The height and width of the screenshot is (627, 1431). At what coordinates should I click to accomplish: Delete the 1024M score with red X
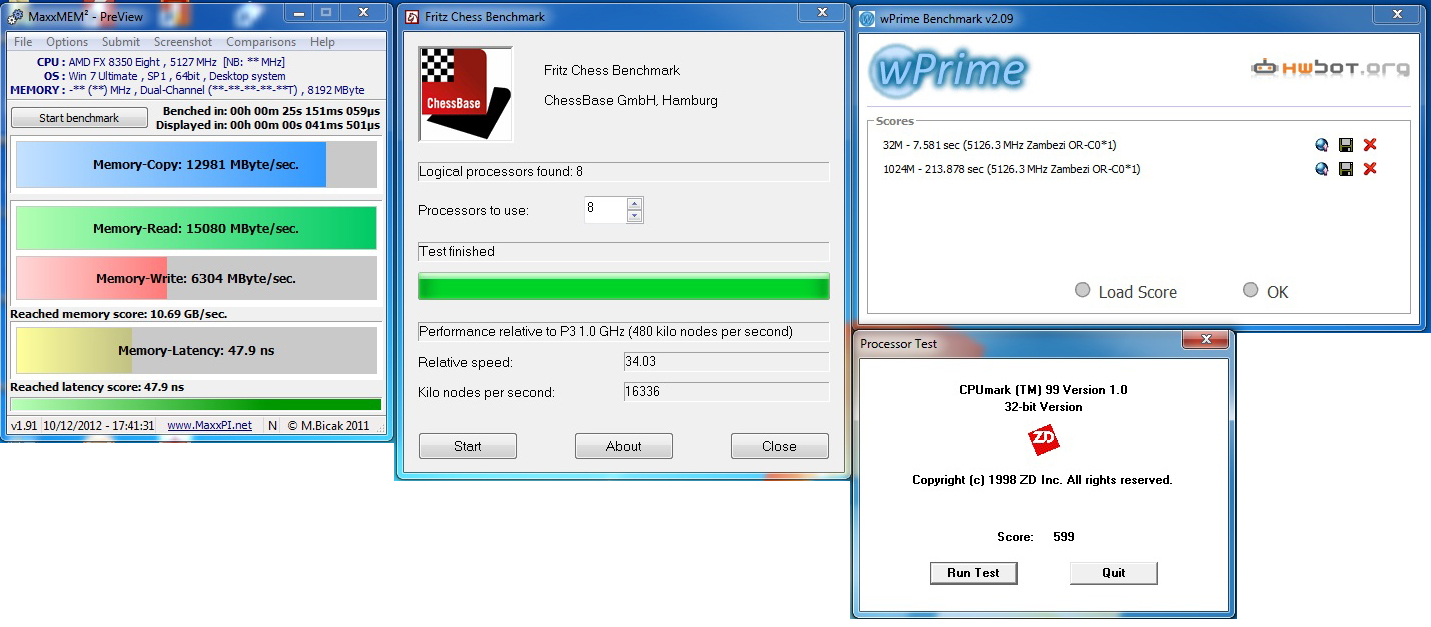click(x=1370, y=169)
